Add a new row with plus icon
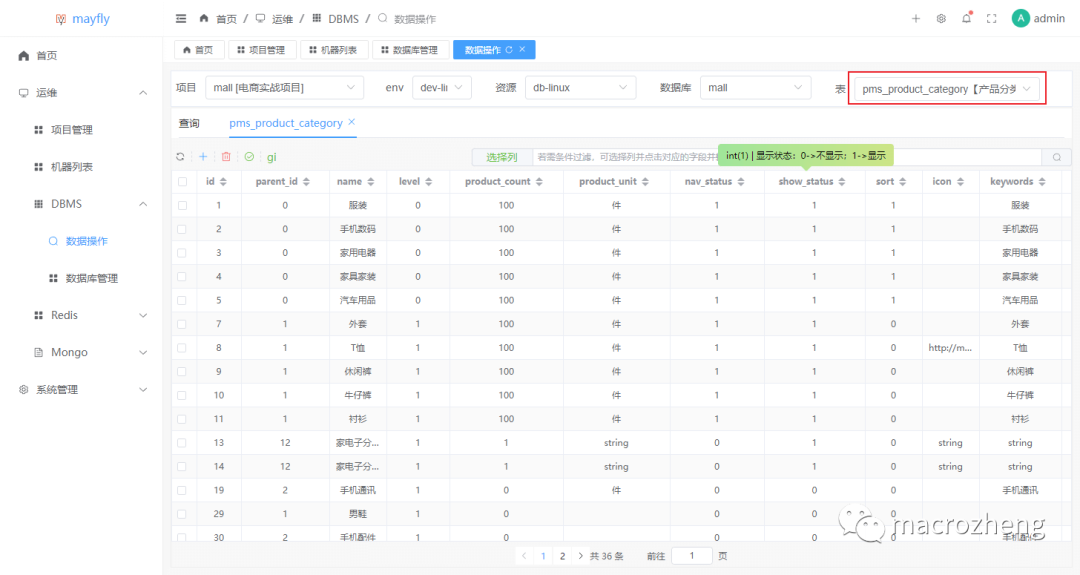This screenshot has width=1080, height=575. (x=203, y=157)
